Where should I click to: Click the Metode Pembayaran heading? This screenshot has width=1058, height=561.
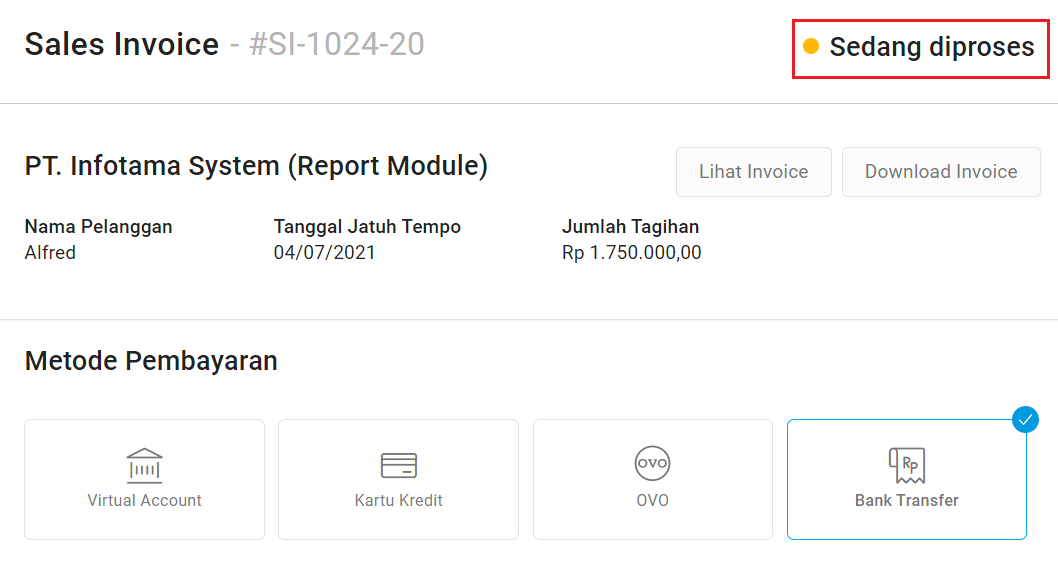coord(151,361)
